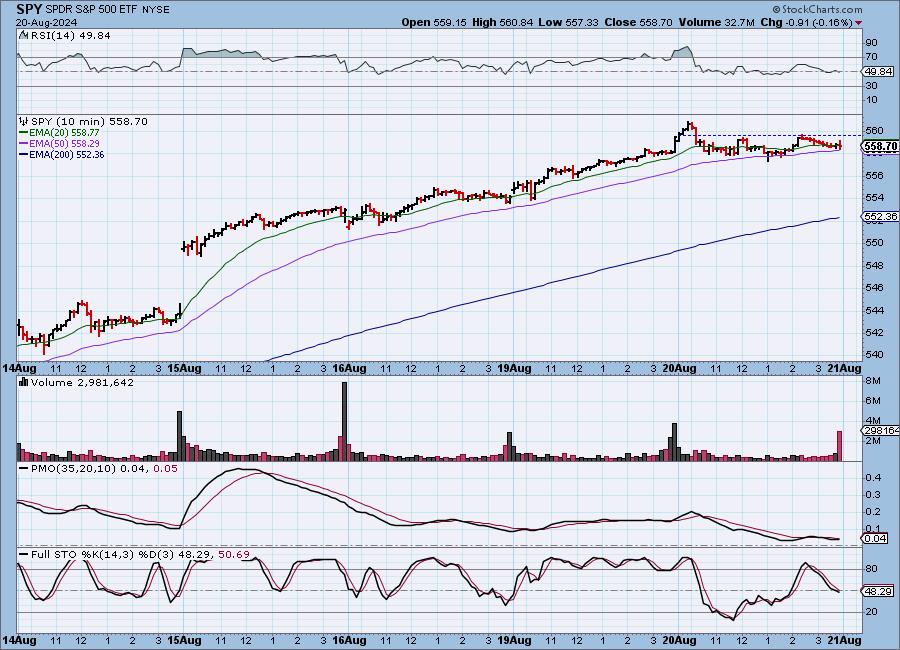Click the 'Open 559.15' value

[x=434, y=22]
